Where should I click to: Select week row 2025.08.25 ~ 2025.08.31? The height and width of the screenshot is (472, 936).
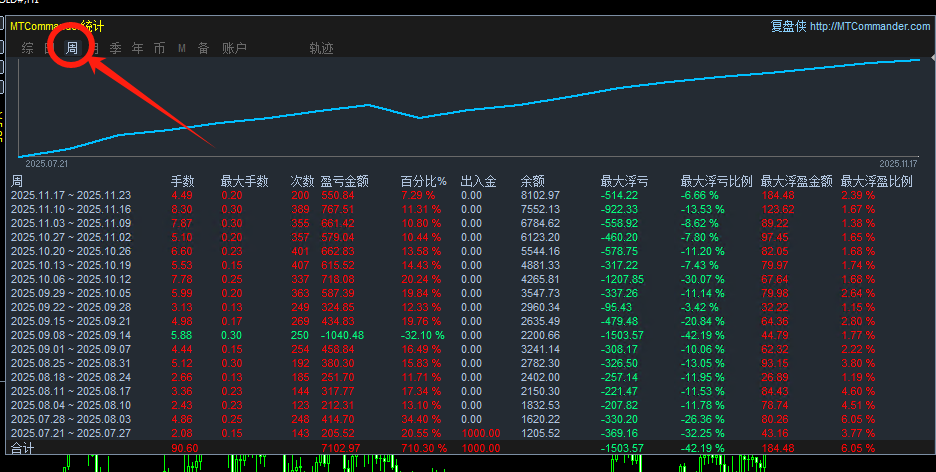468,363
